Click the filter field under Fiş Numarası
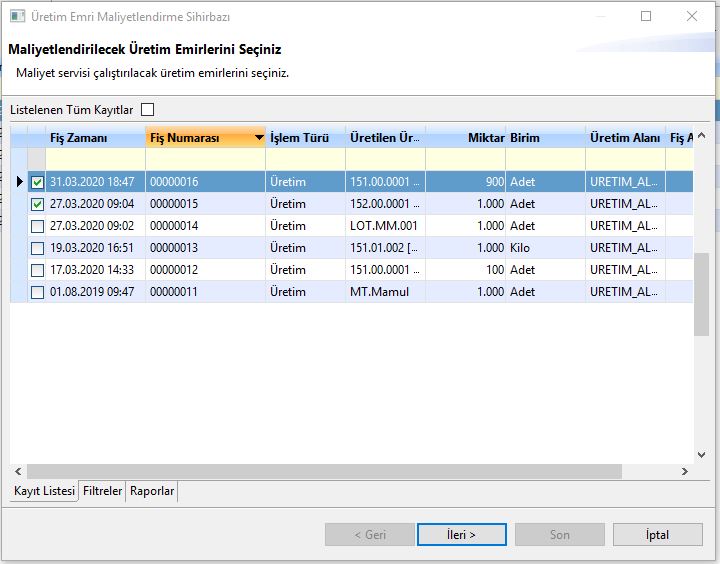This screenshot has width=720, height=564. tap(205, 159)
